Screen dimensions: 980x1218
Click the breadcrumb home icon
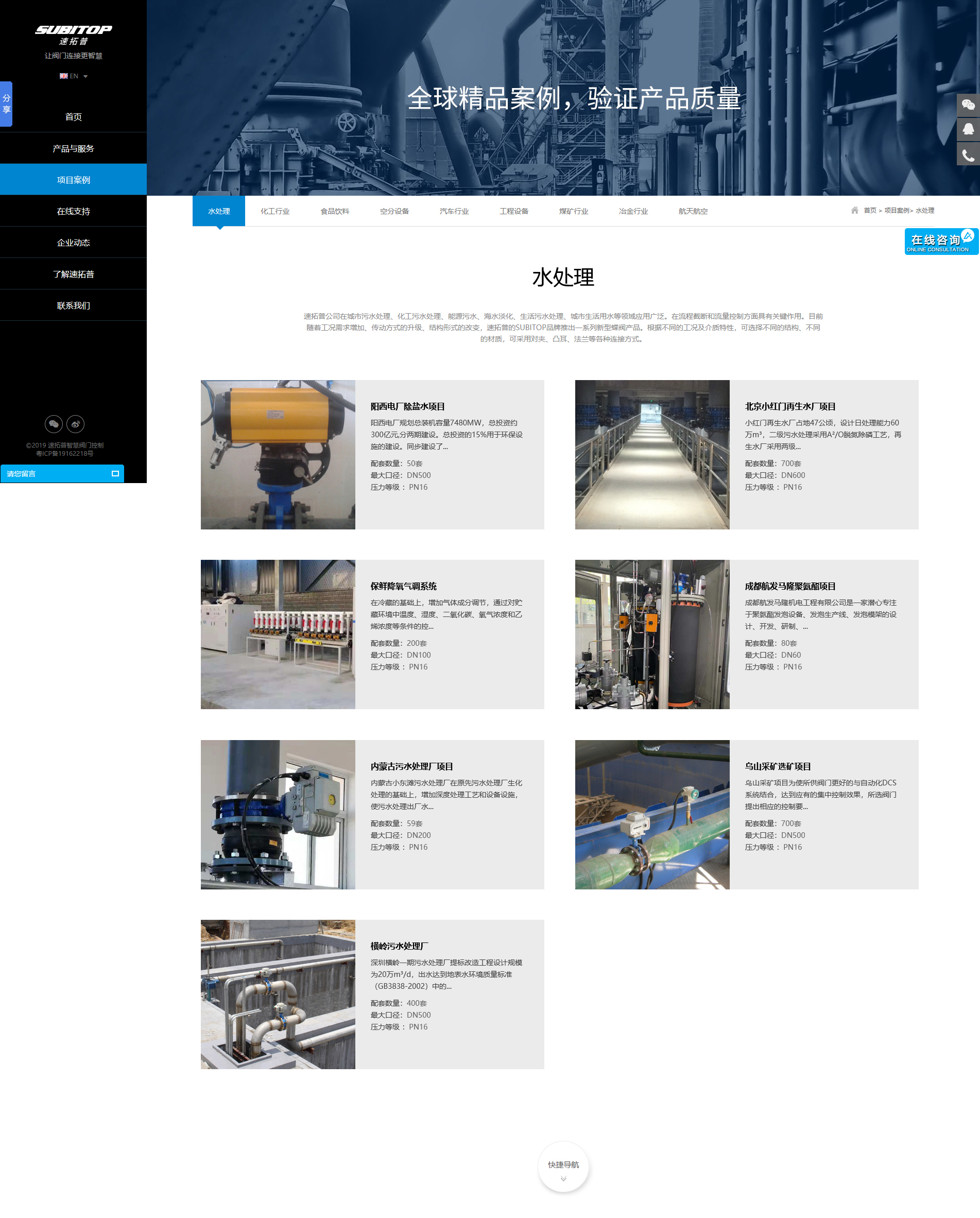[854, 210]
